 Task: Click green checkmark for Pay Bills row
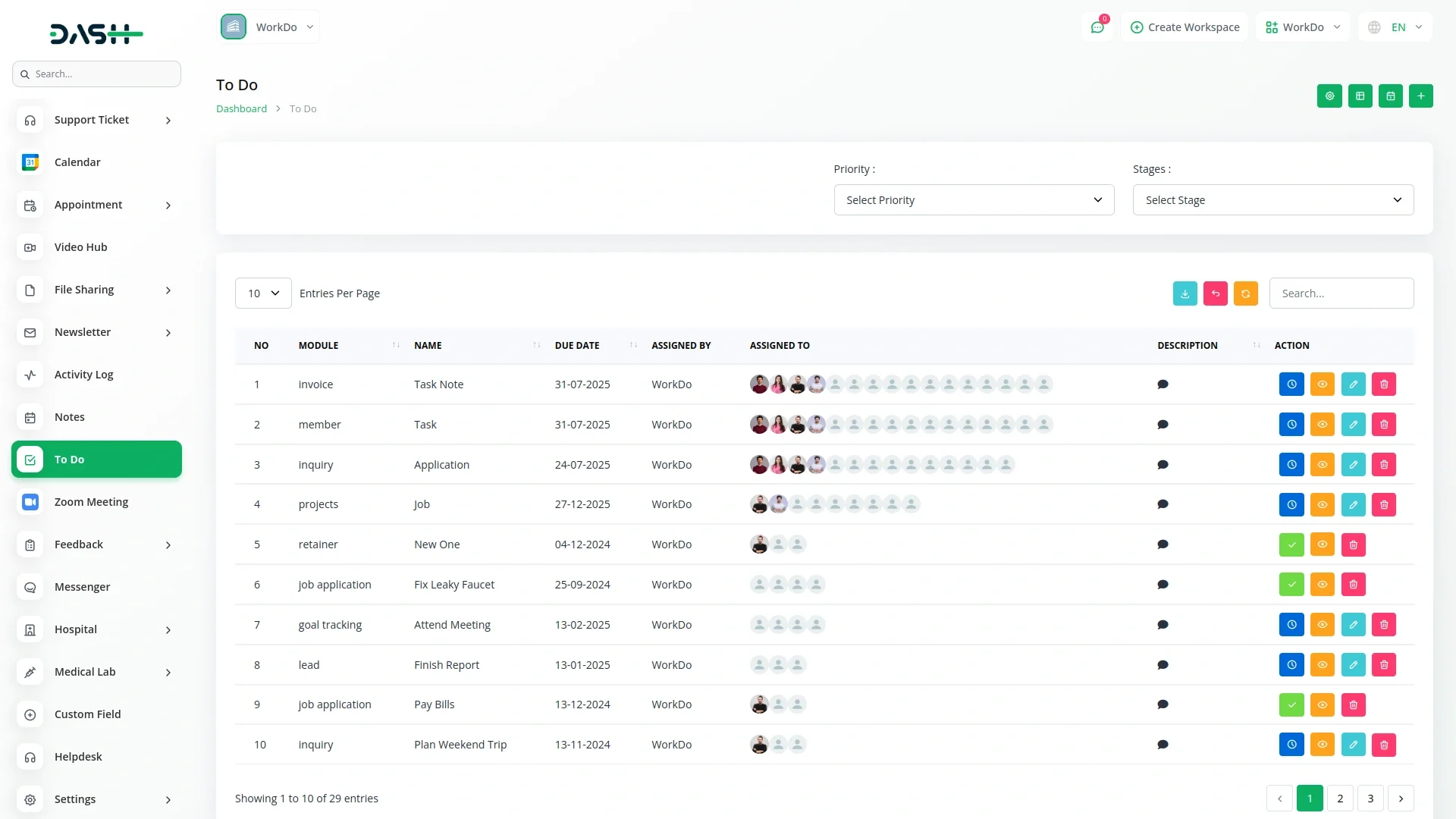[1291, 704]
